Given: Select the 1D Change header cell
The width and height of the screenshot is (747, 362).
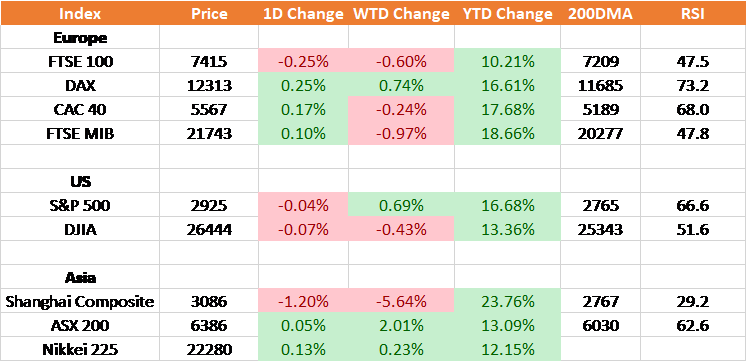Looking at the screenshot, I should point(303,13).
